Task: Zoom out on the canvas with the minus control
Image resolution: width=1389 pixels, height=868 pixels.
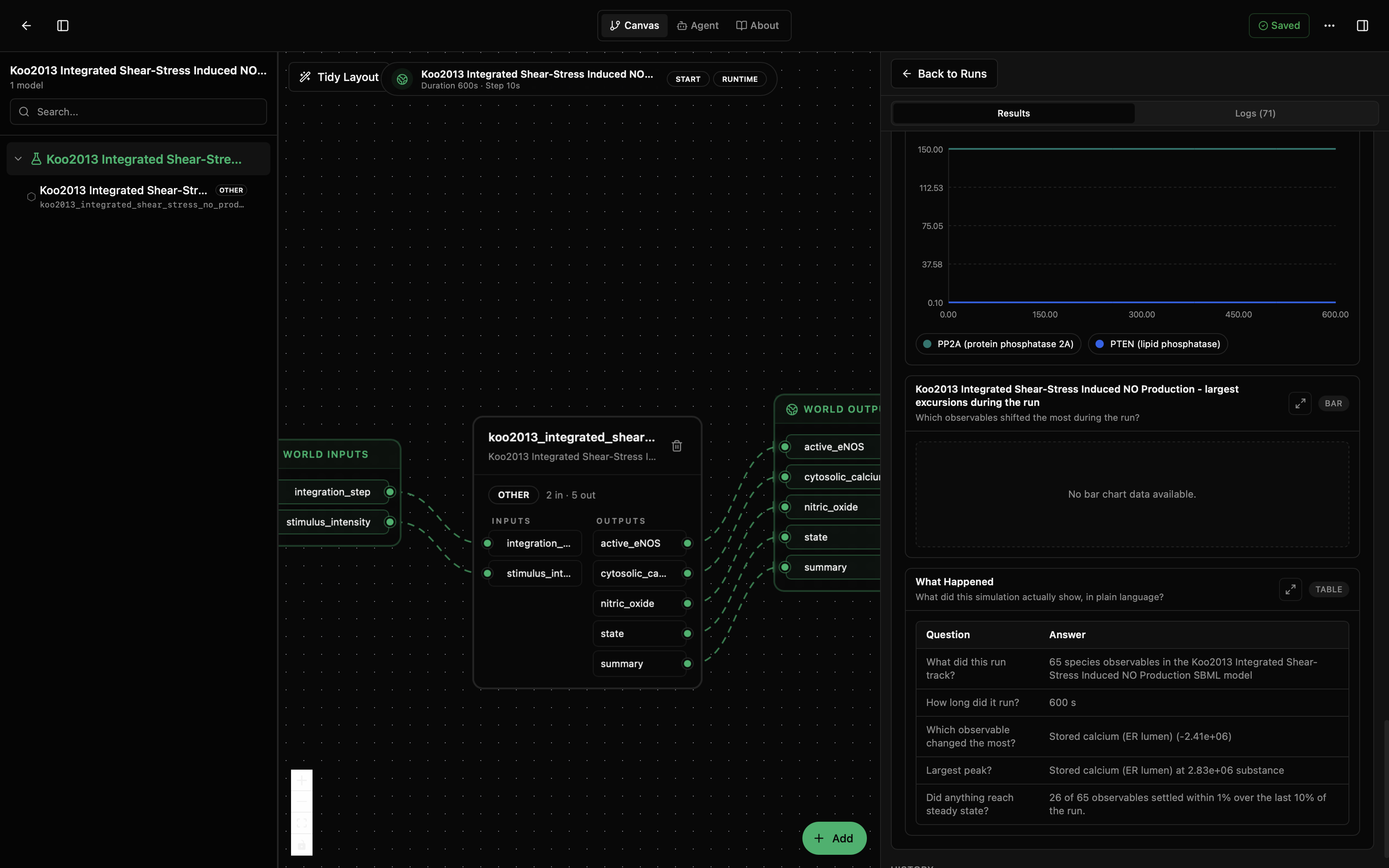Action: [x=302, y=801]
